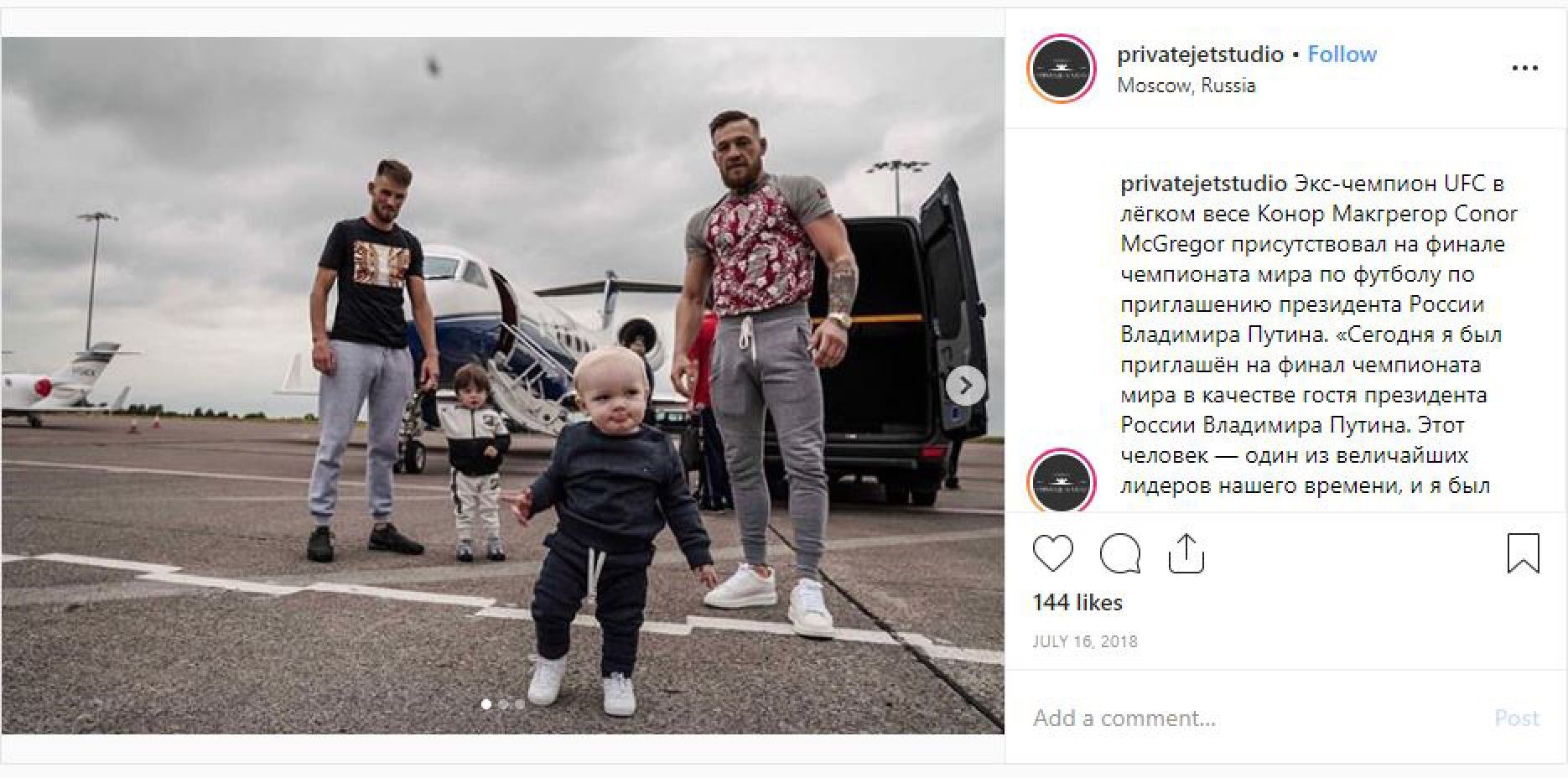
Task: Like the post with heart icon
Action: (1052, 553)
